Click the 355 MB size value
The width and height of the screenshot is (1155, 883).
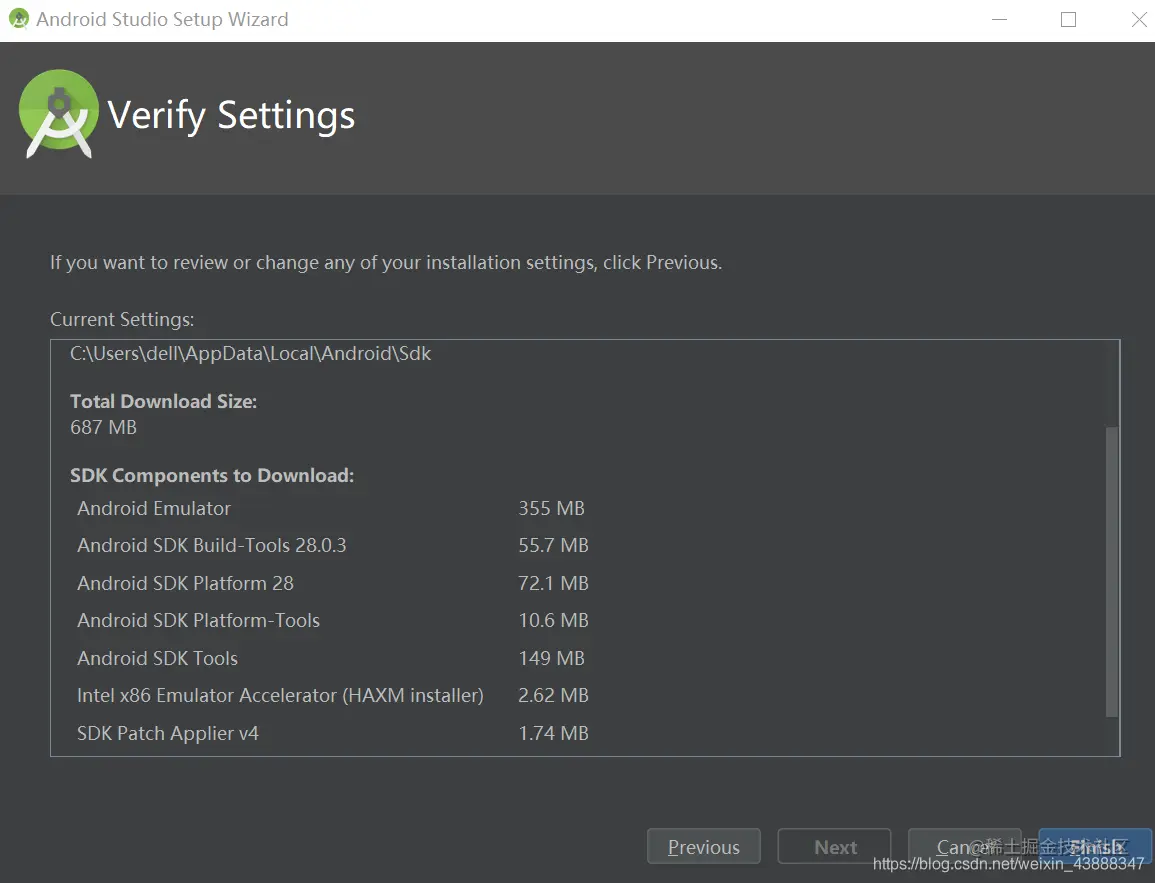pos(551,508)
